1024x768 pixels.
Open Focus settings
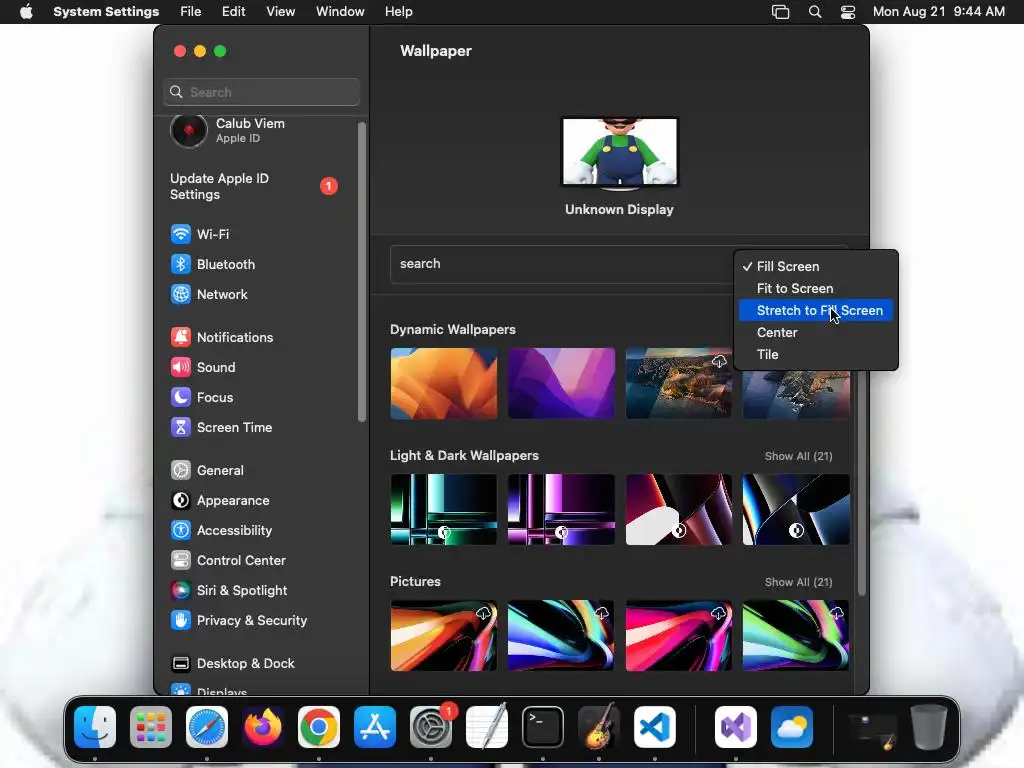(202, 397)
